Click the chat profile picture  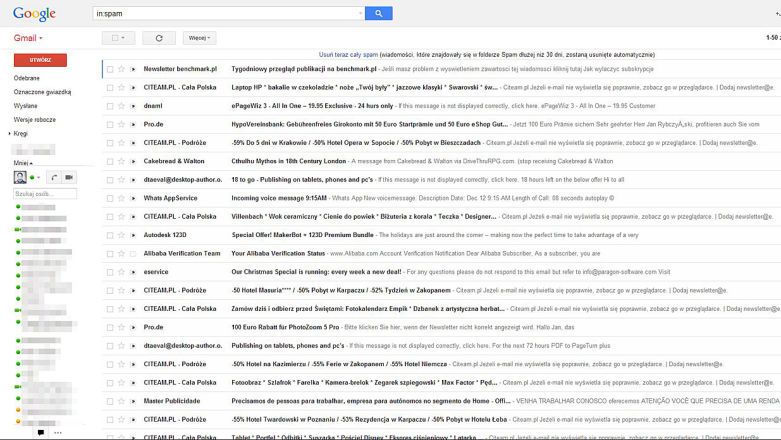pyautogui.click(x=20, y=177)
